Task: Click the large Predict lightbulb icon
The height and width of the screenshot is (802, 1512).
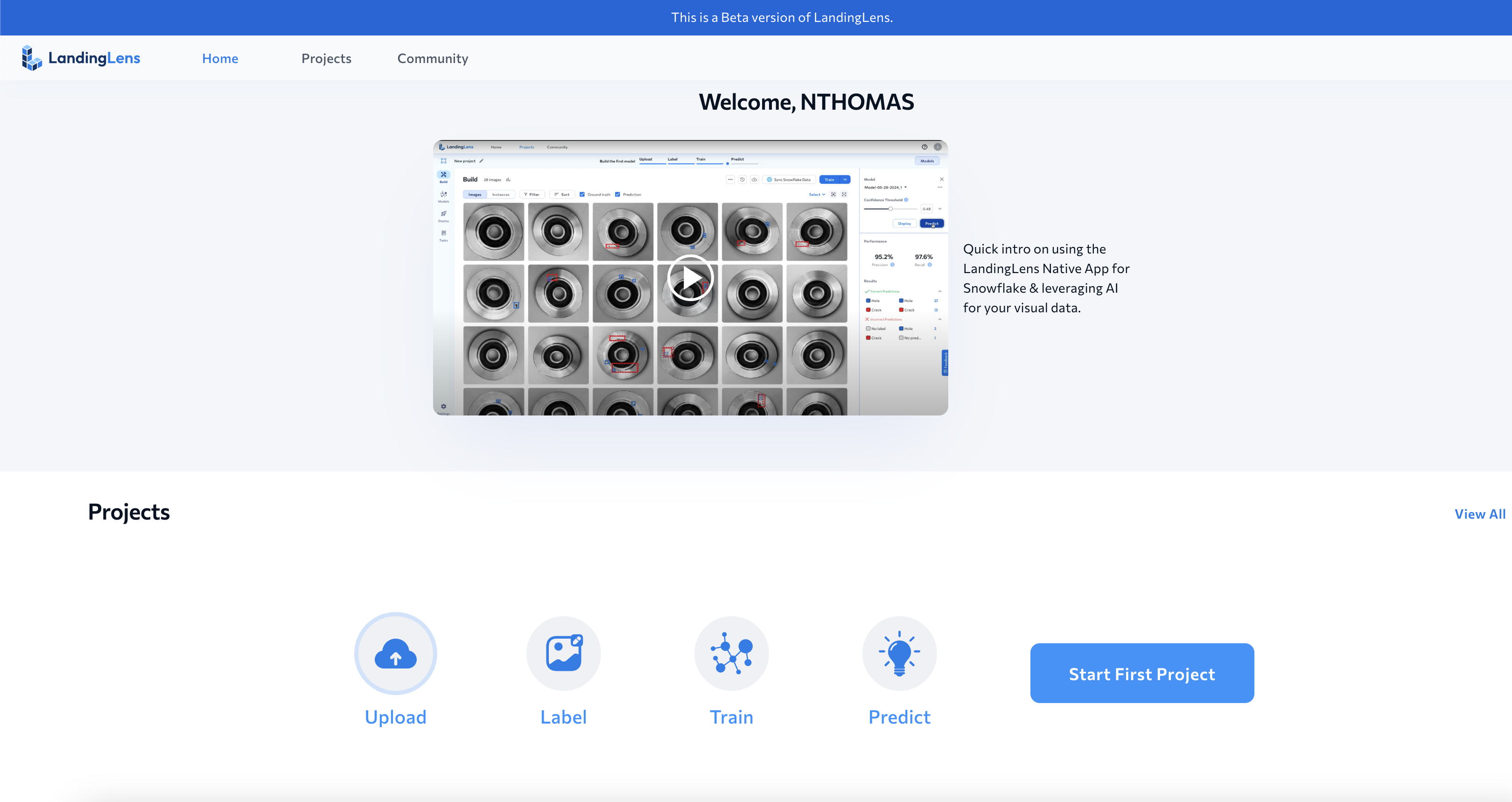Action: point(899,654)
